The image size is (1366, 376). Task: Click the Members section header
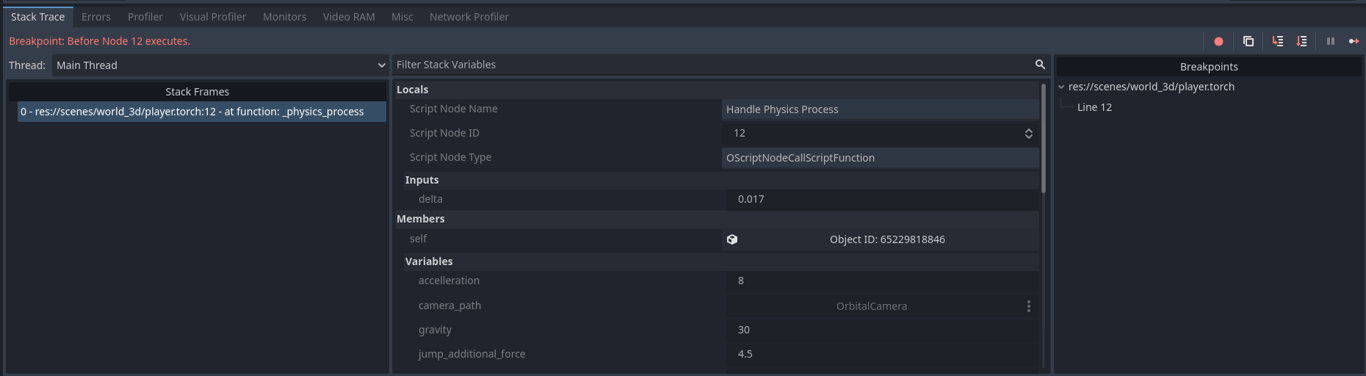(716, 219)
